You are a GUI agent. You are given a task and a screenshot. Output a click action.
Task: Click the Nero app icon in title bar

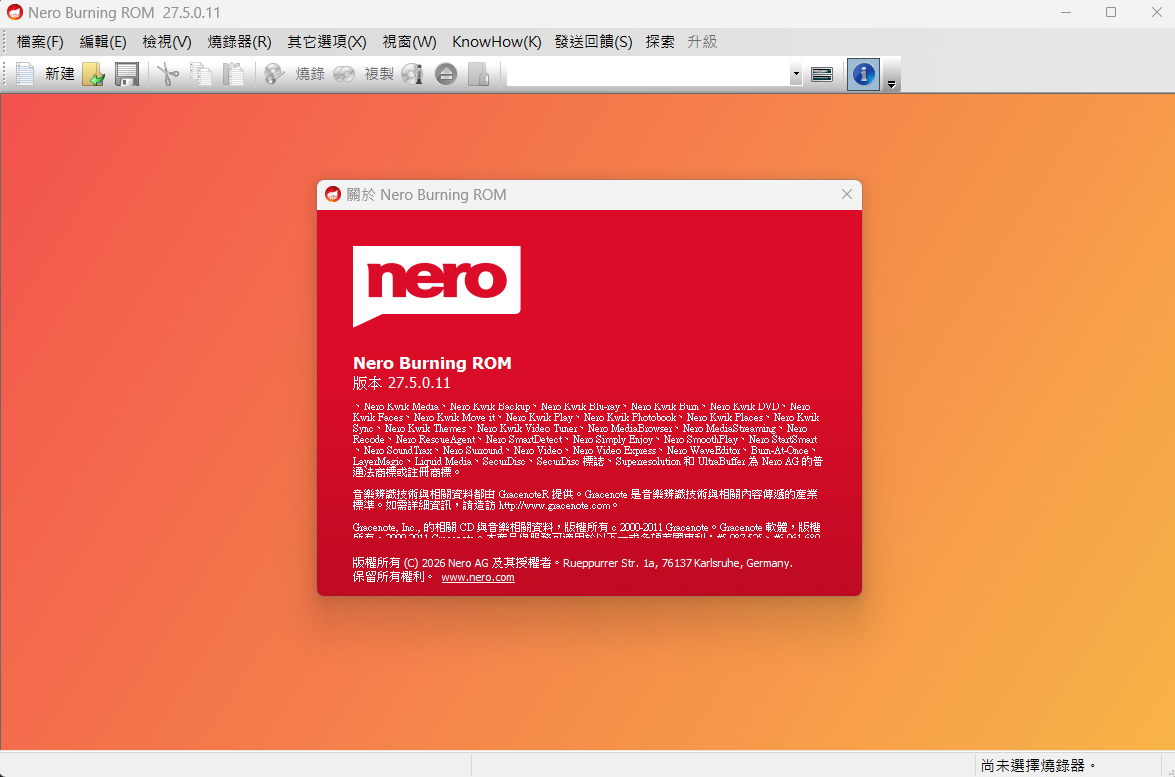pyautogui.click(x=15, y=12)
